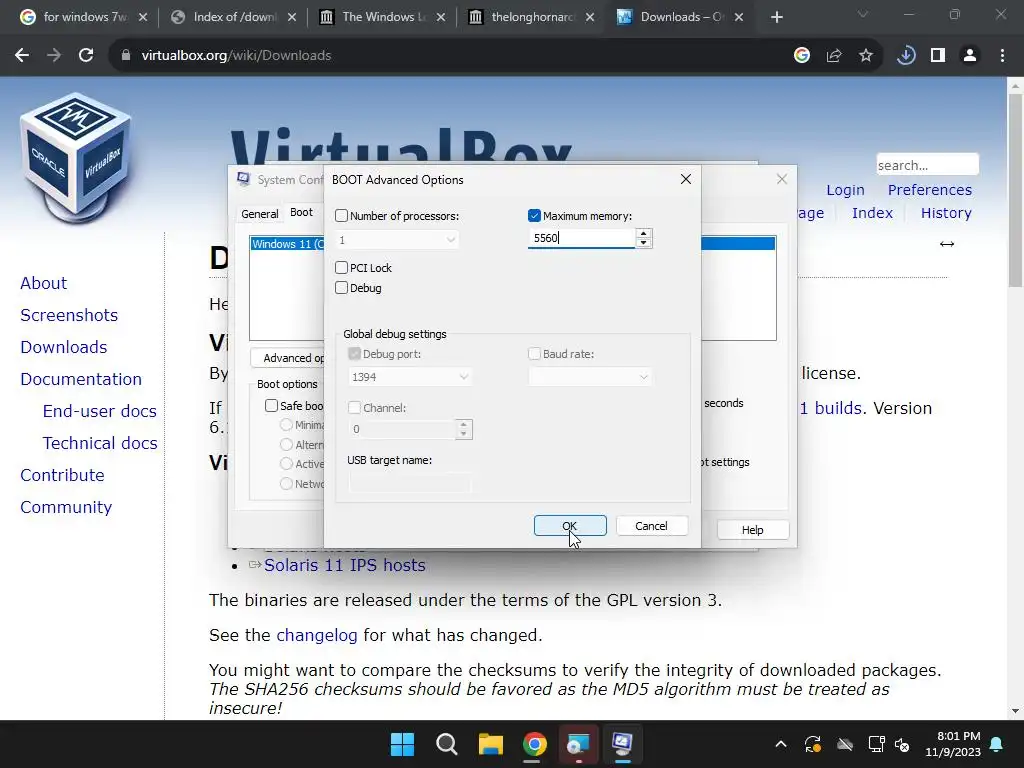
Task: Uncheck Maximum memory checkbox
Action: (534, 216)
